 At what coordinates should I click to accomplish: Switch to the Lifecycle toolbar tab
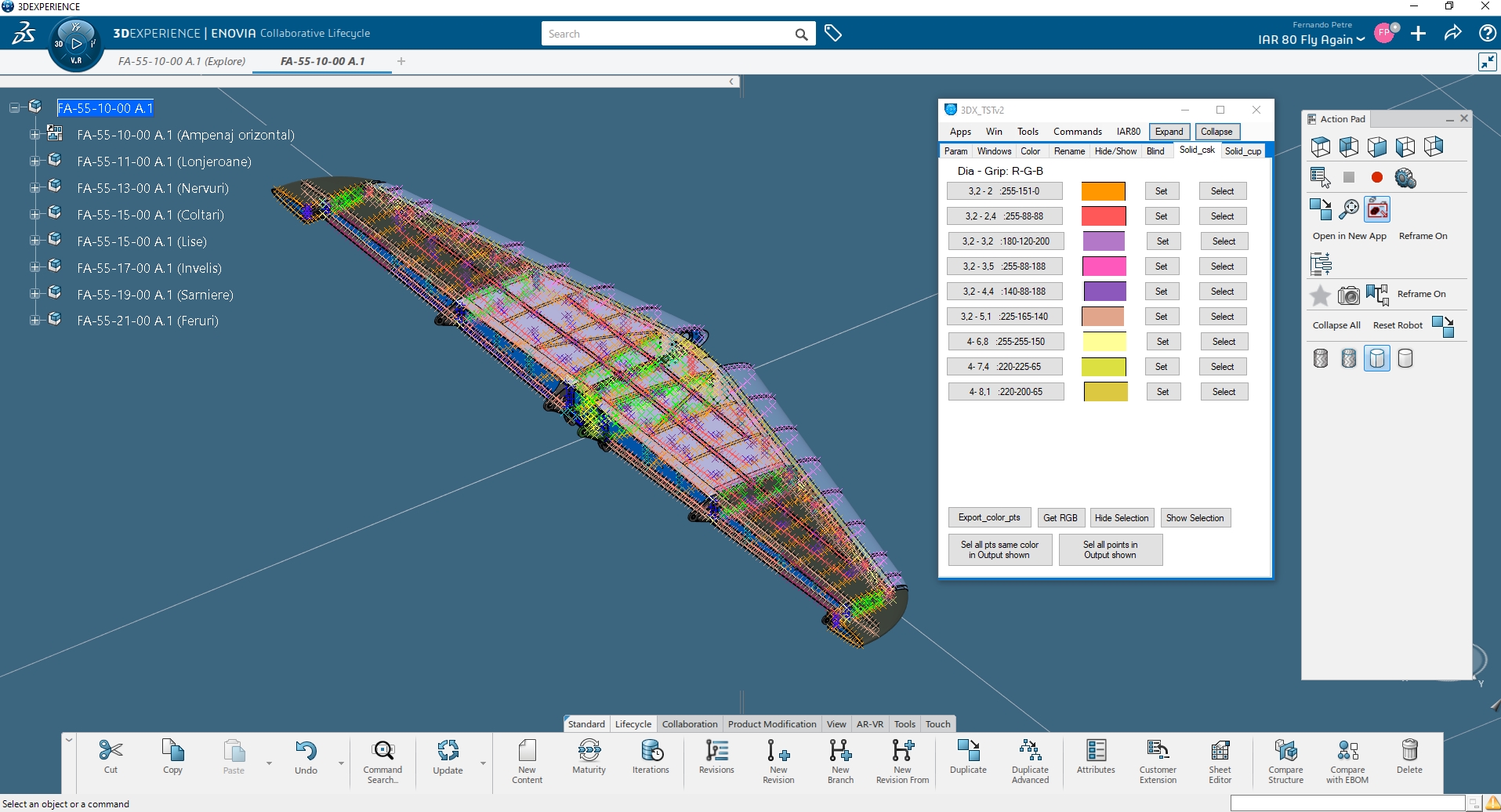point(633,724)
